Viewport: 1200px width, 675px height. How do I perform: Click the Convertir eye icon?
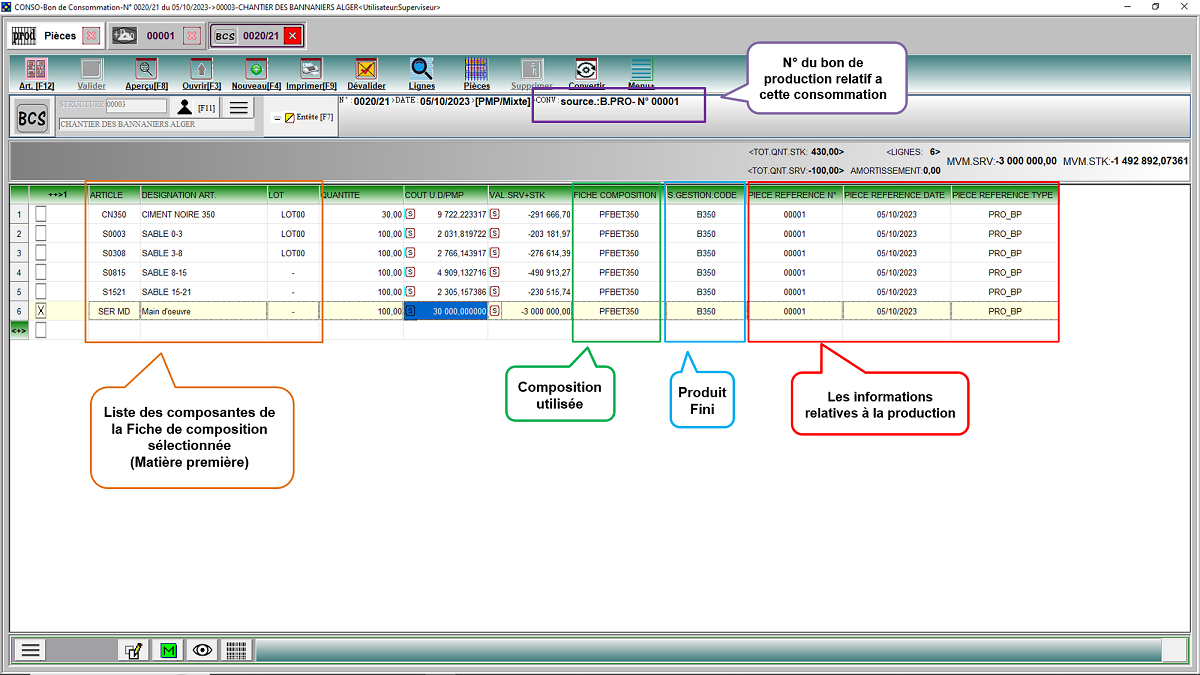[586, 70]
